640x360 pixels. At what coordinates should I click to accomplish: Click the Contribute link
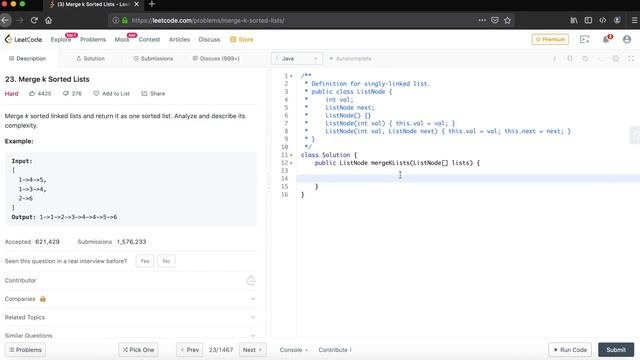tap(335, 350)
